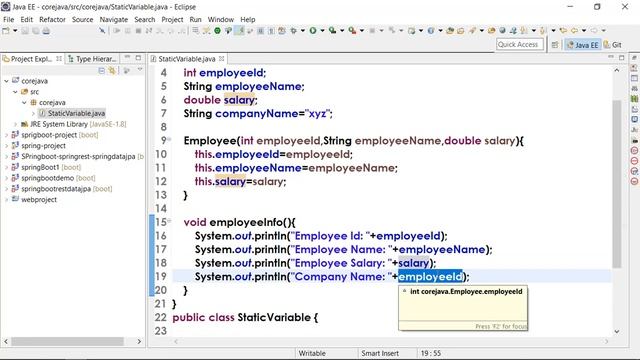Collapse the corejava project node
This screenshot has width=640, height=360.
point(6,81)
